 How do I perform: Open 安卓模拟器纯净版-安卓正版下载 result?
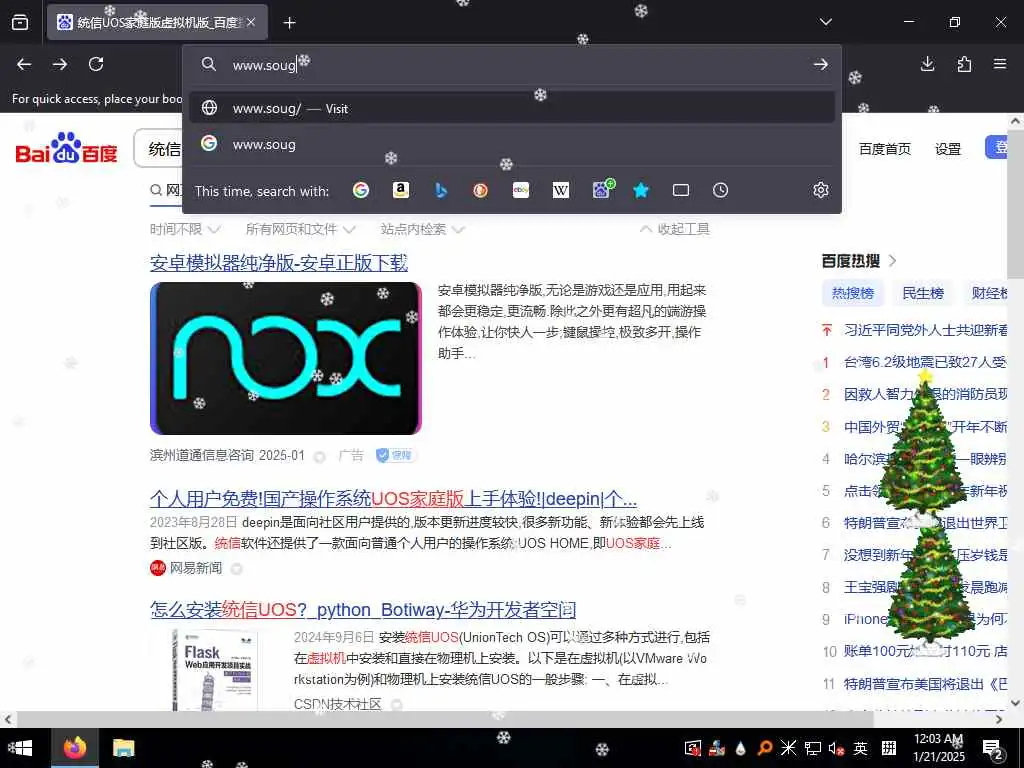click(x=279, y=263)
